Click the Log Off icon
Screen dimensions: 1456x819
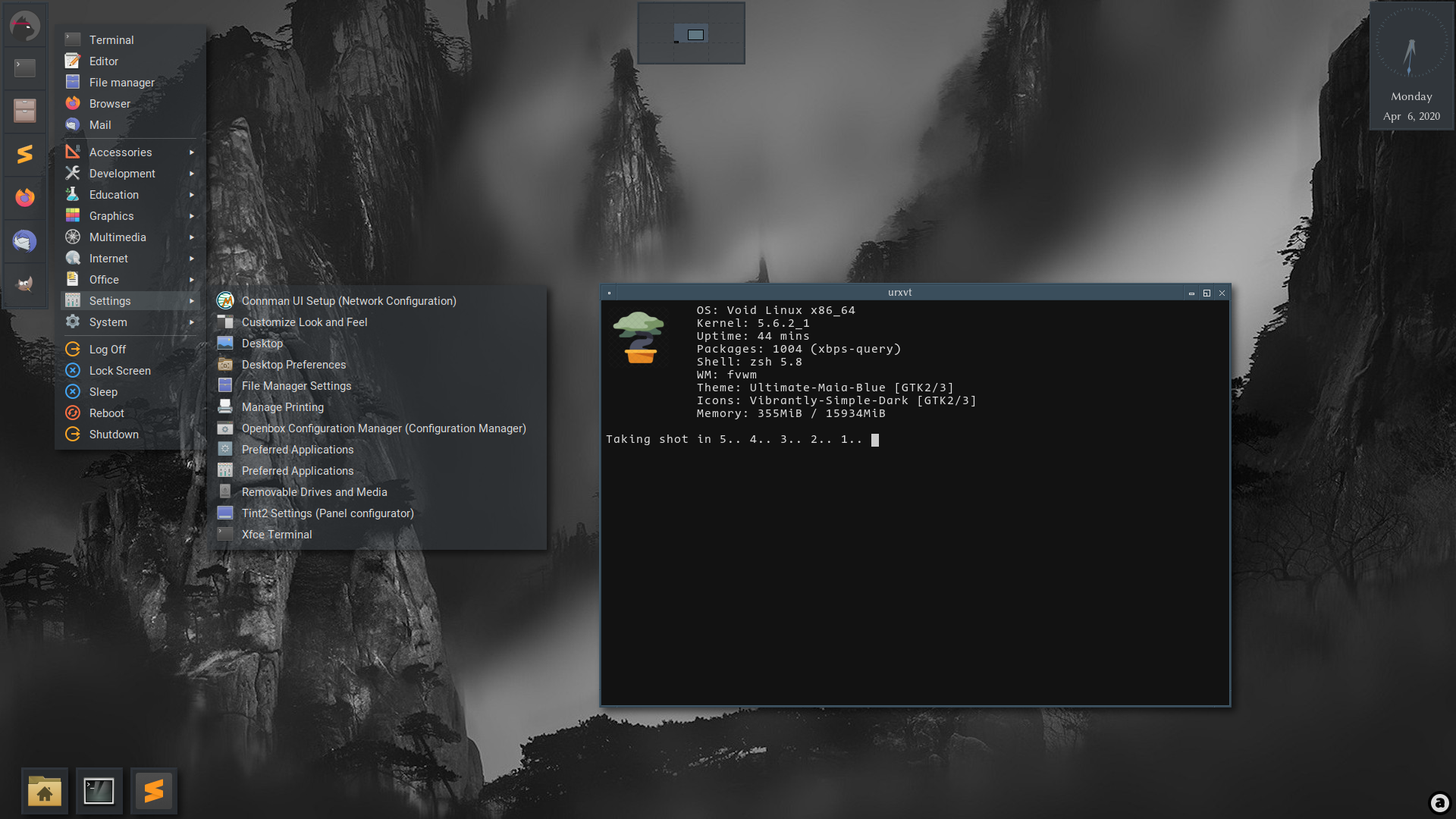(73, 349)
